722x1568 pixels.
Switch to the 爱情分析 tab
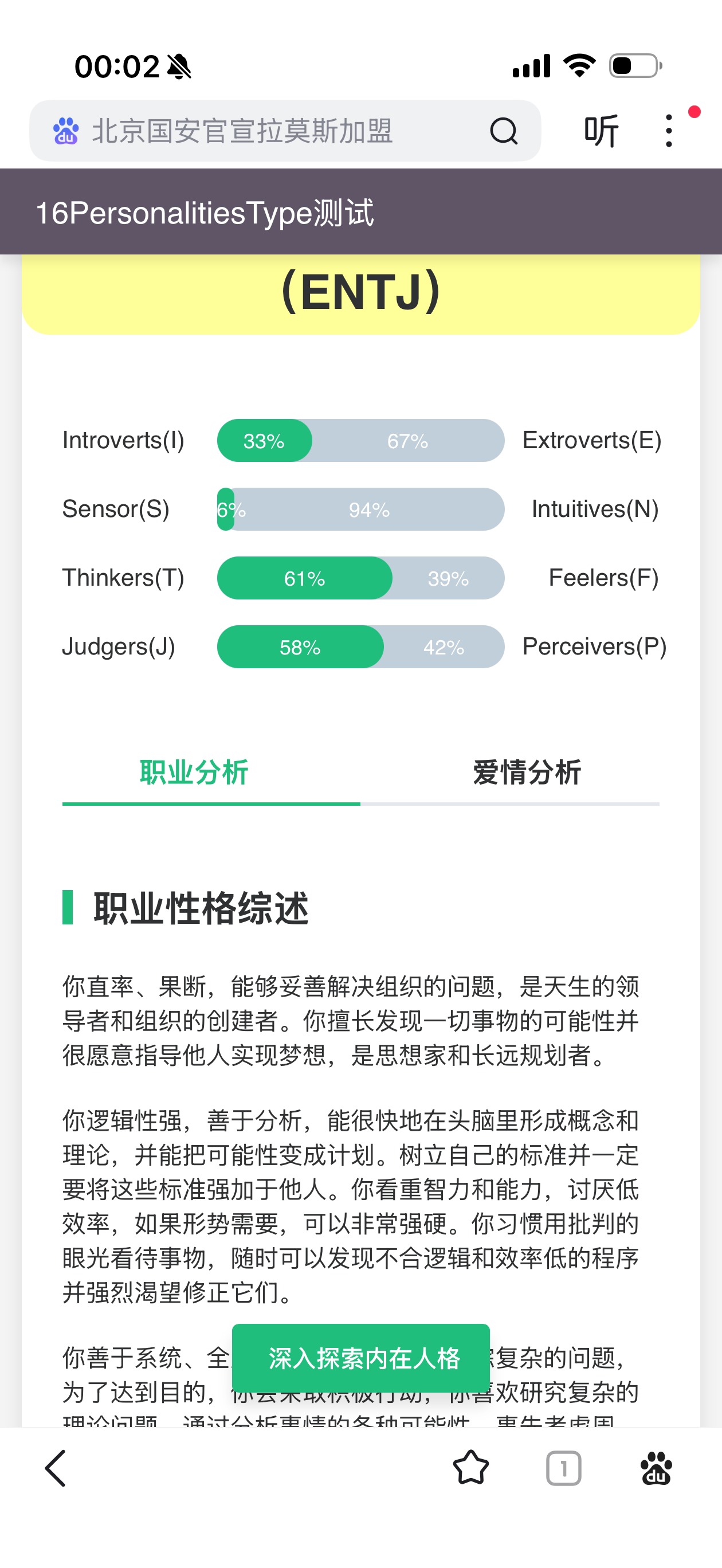click(527, 773)
